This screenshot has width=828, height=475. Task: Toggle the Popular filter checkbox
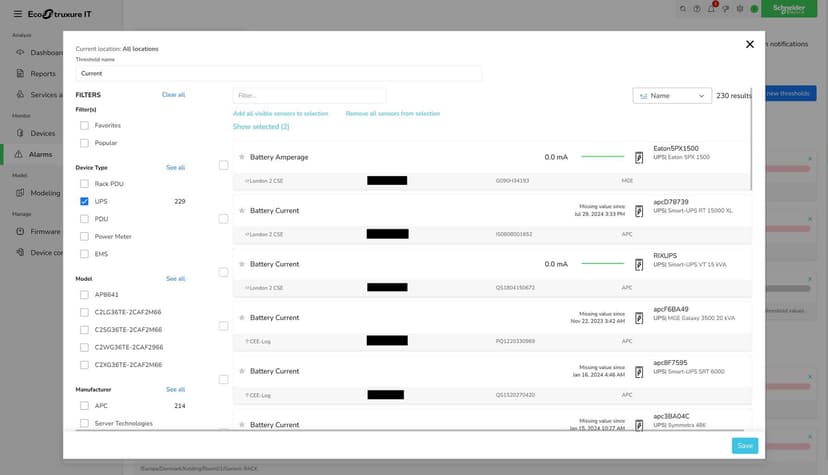coord(84,143)
